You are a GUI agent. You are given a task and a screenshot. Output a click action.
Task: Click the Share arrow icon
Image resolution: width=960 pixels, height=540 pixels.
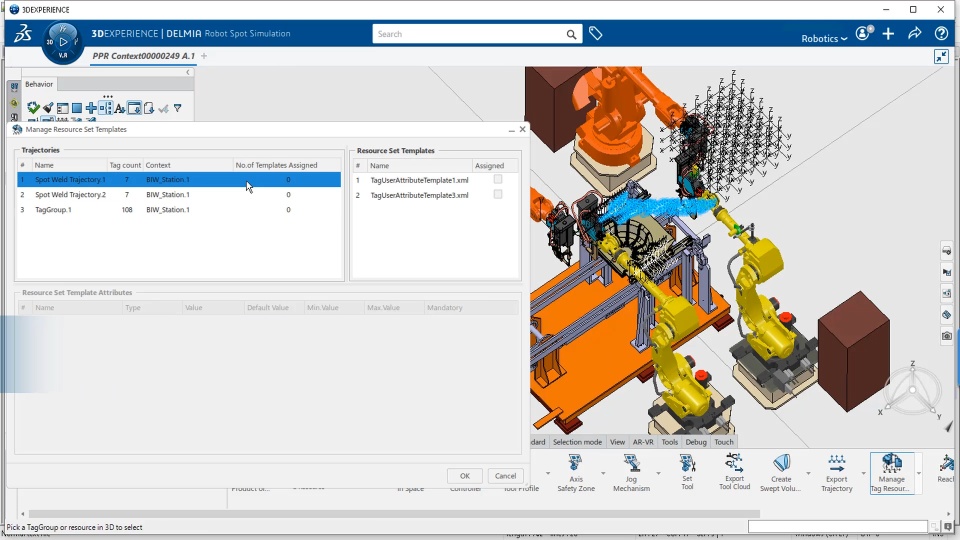coord(915,33)
